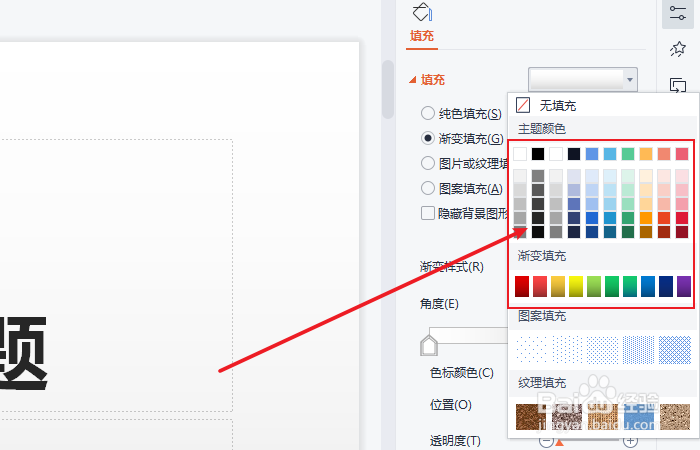Pick pink-red in the main theme color row
Screen dimensions: 700x450
click(682, 154)
